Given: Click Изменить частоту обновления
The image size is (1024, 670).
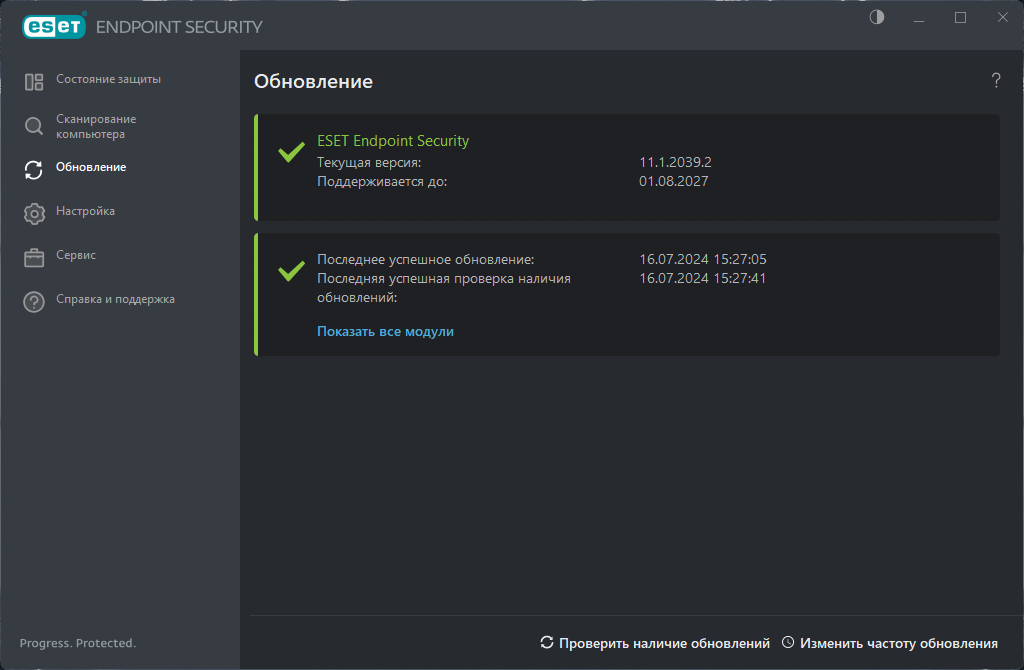Looking at the screenshot, I should (x=899, y=643).
